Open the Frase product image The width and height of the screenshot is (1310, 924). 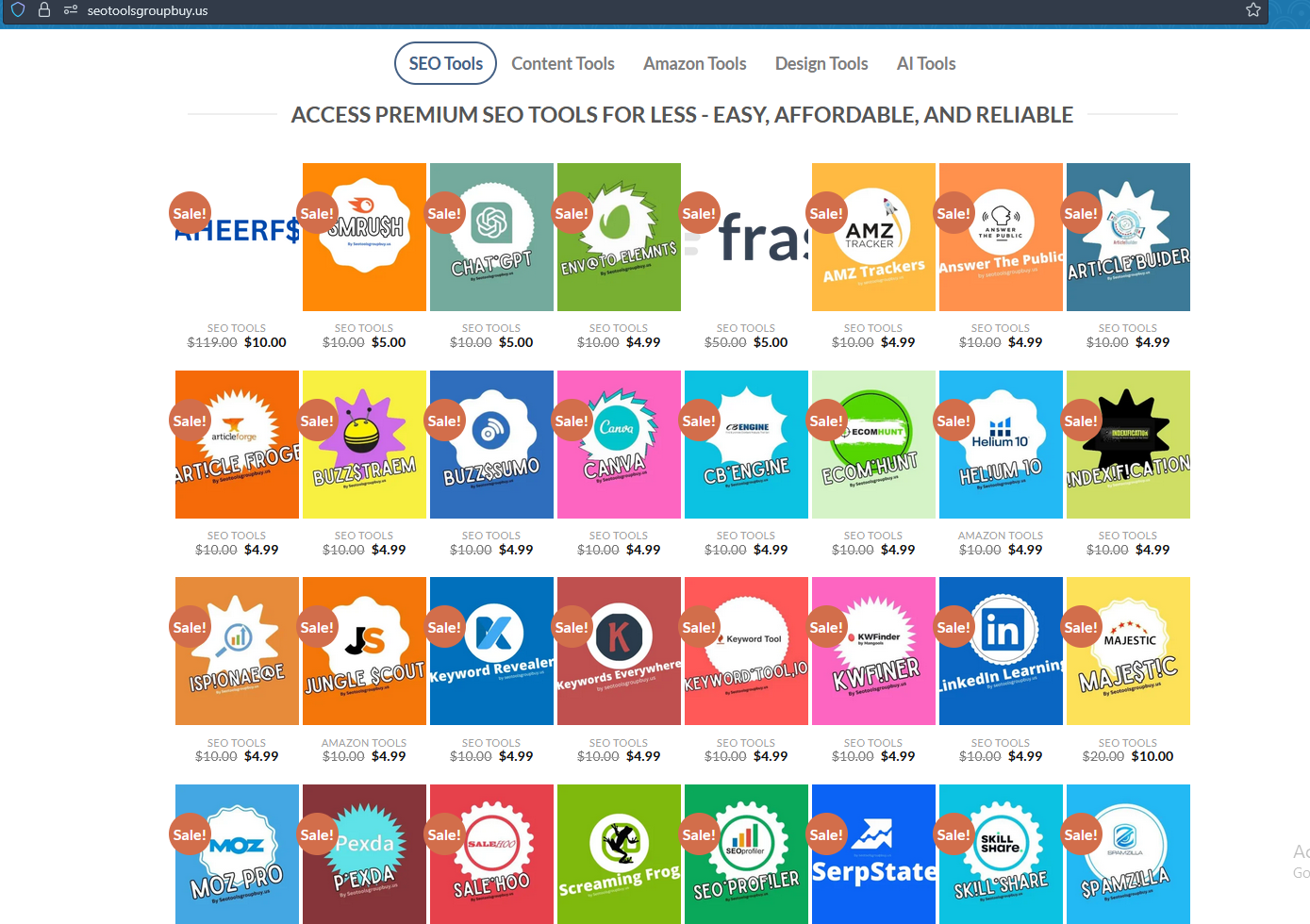(x=746, y=237)
